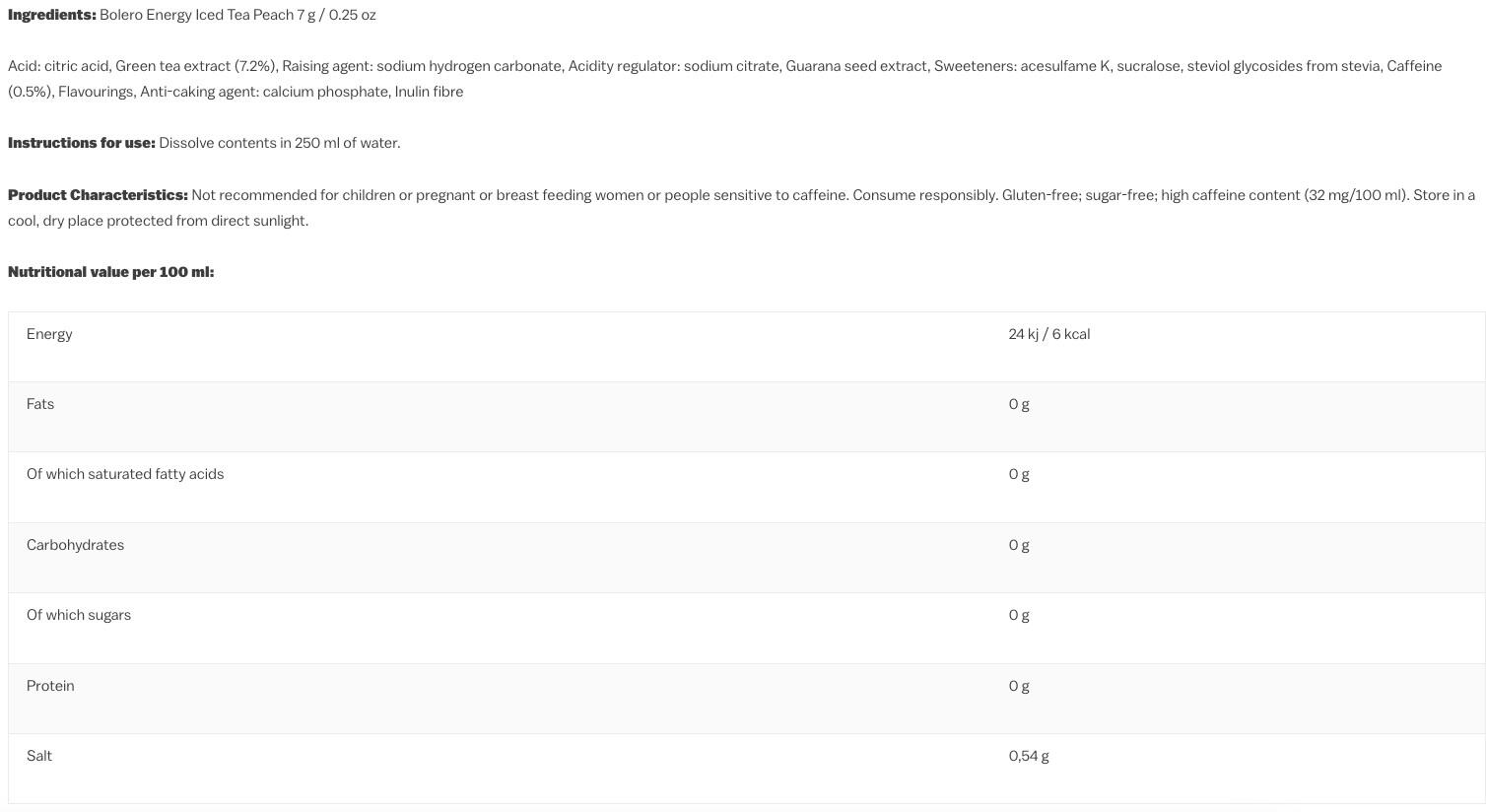The image size is (1486, 812).
Task: Select the Protein row label
Action: coord(50,686)
